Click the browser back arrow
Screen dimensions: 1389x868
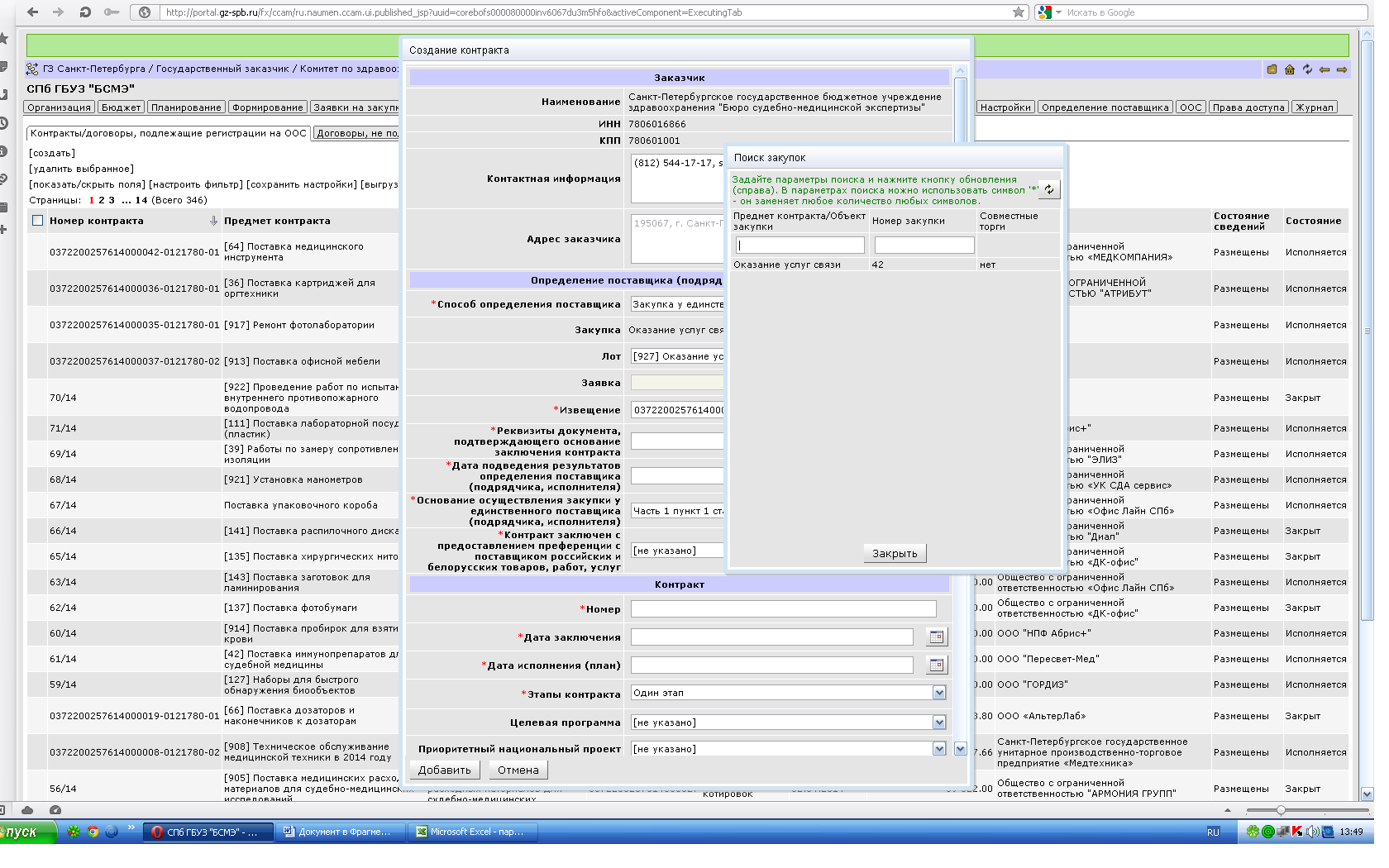[x=32, y=12]
